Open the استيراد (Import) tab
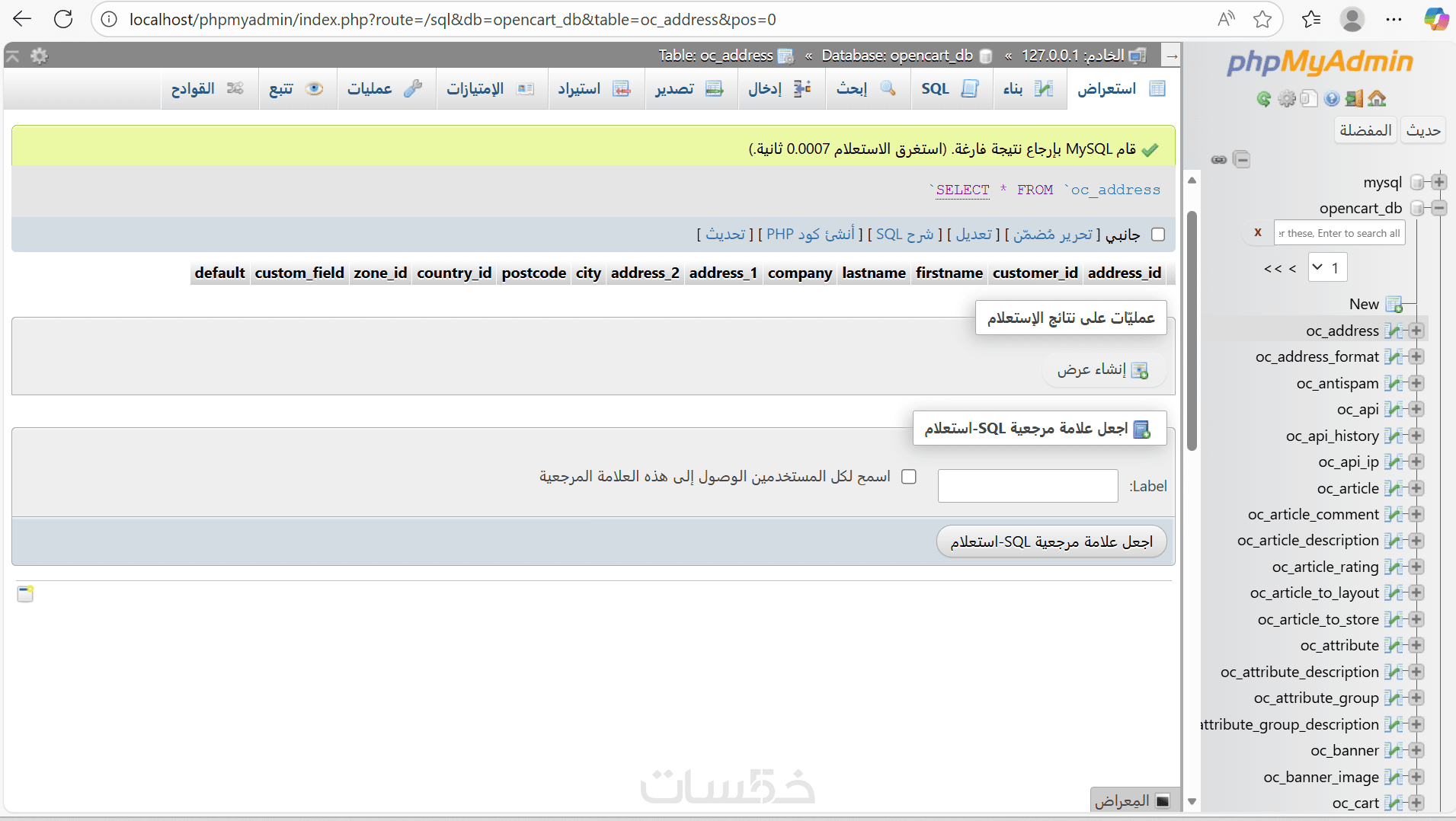The height and width of the screenshot is (821, 1456). pos(595,89)
